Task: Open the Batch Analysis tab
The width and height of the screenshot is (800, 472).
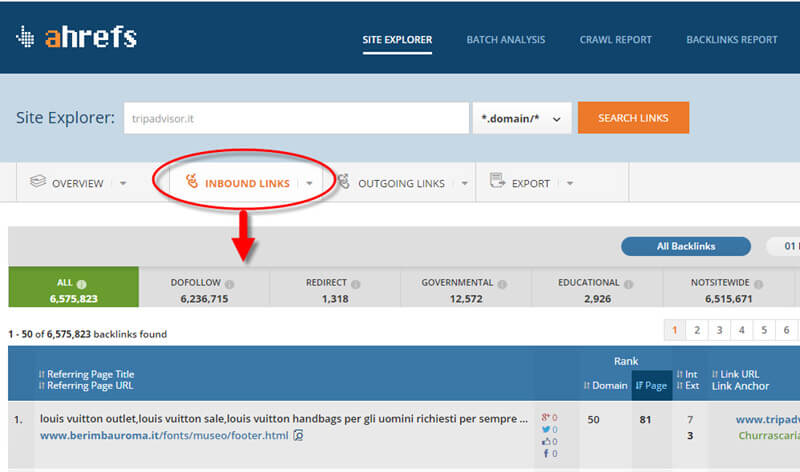Action: (506, 40)
